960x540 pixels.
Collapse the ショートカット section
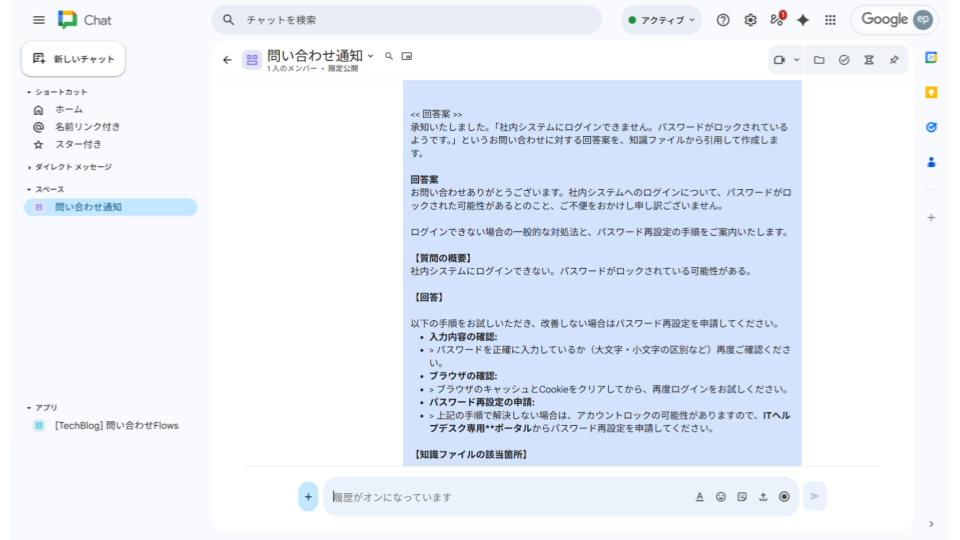click(x=29, y=92)
